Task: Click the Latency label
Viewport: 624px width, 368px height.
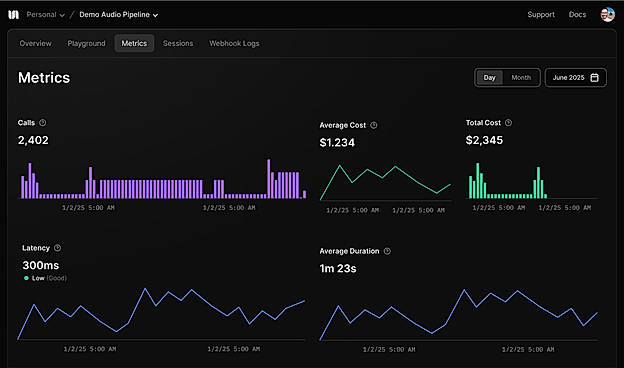Action: tap(36, 248)
